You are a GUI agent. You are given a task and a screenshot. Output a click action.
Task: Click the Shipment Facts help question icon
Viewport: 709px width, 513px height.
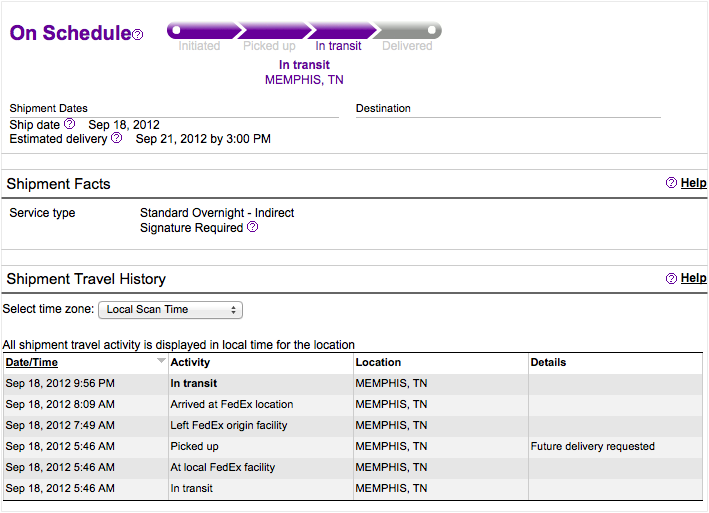(x=671, y=183)
